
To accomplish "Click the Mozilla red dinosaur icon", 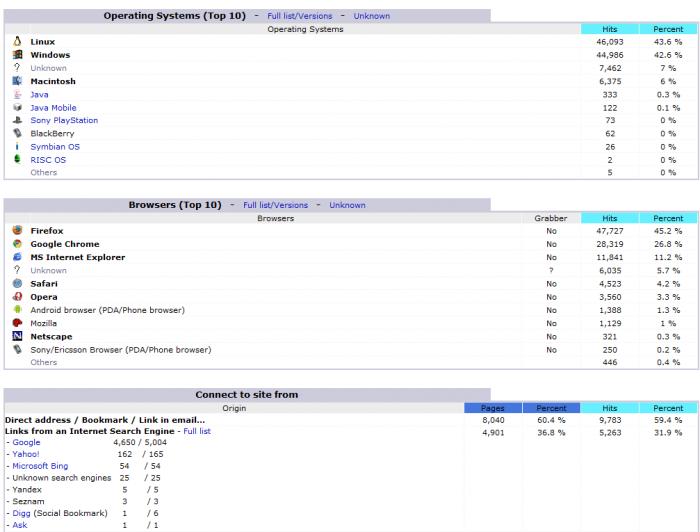I will tap(17, 323).
